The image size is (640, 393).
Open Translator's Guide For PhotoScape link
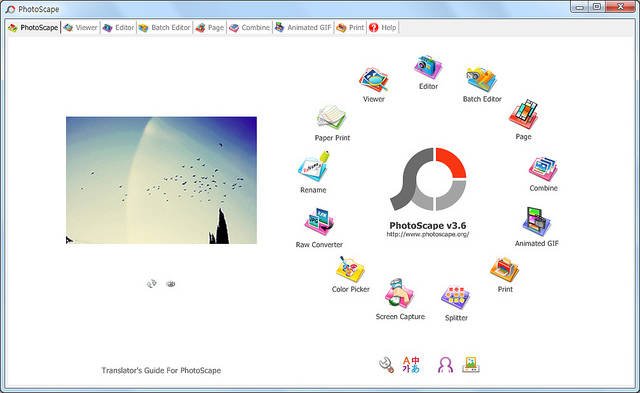coord(161,371)
